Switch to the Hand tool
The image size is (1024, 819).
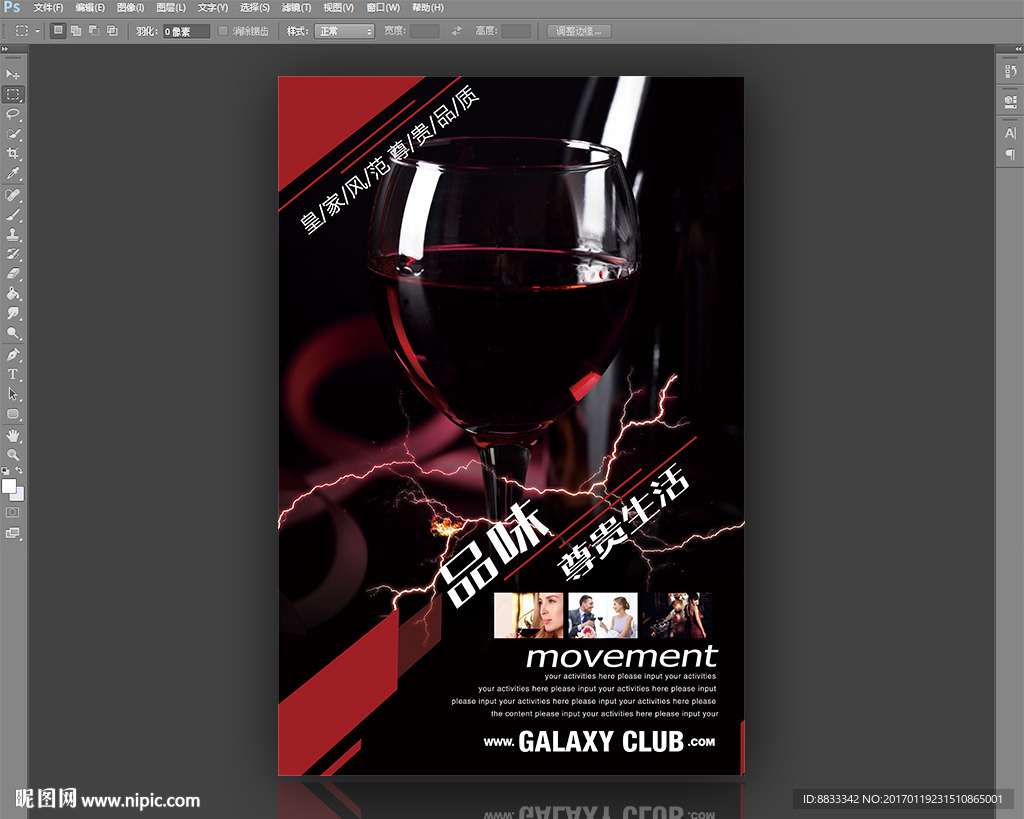click(13, 435)
